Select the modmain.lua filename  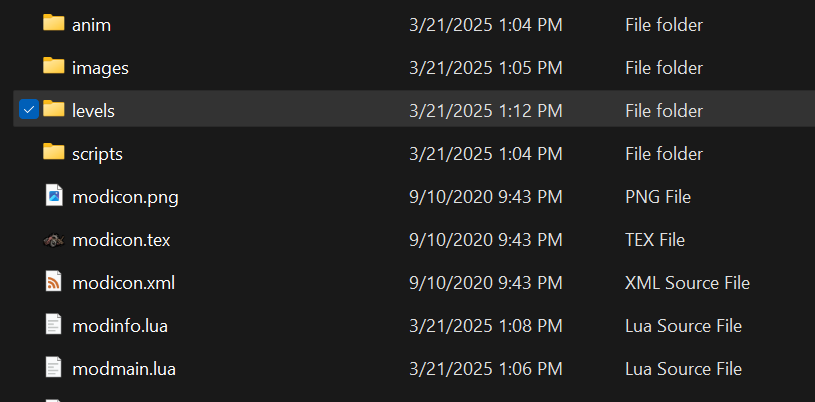click(x=124, y=369)
